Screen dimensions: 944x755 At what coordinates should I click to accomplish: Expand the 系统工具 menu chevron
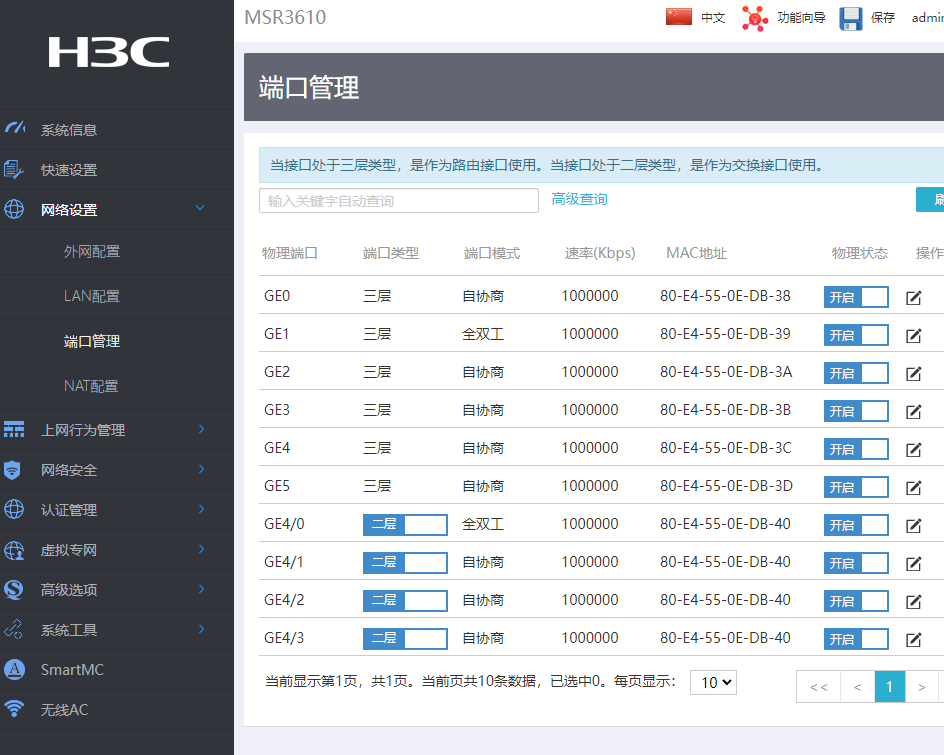click(202, 629)
